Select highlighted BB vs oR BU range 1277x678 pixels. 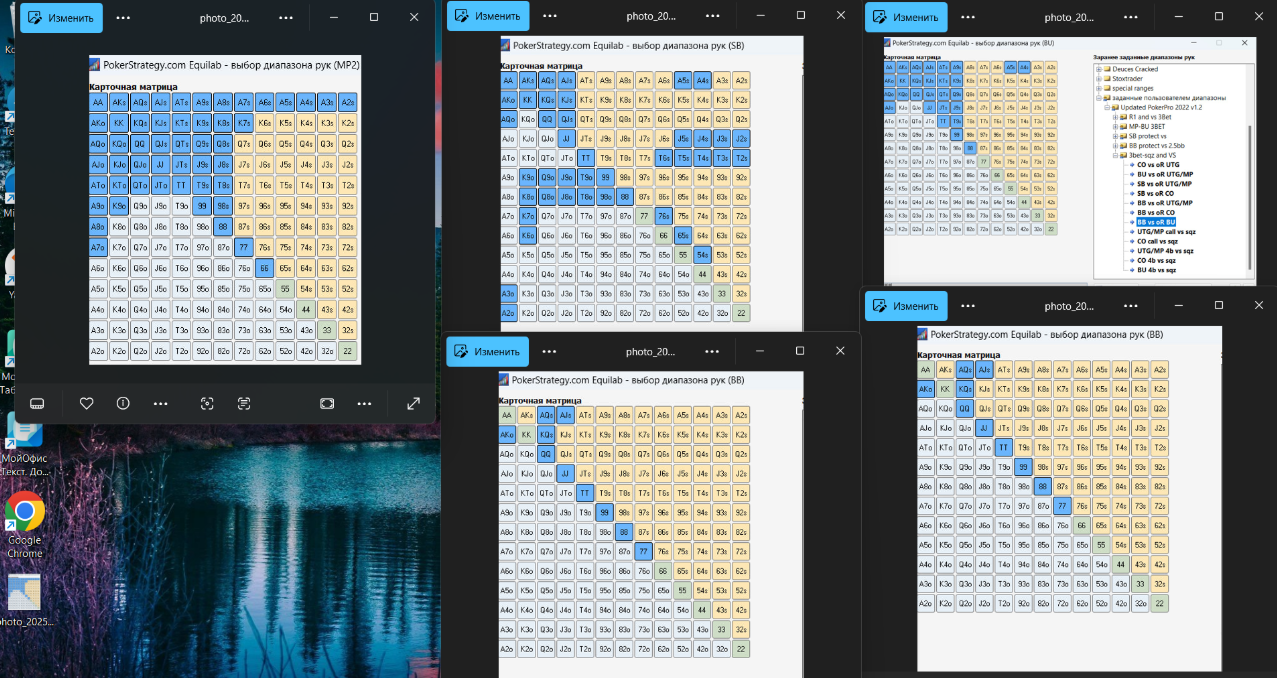pyautogui.click(x=1156, y=222)
